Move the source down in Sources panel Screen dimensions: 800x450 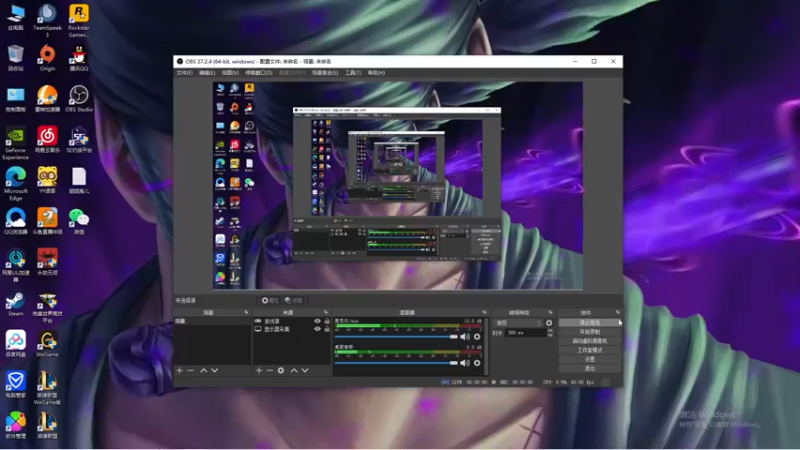point(305,370)
